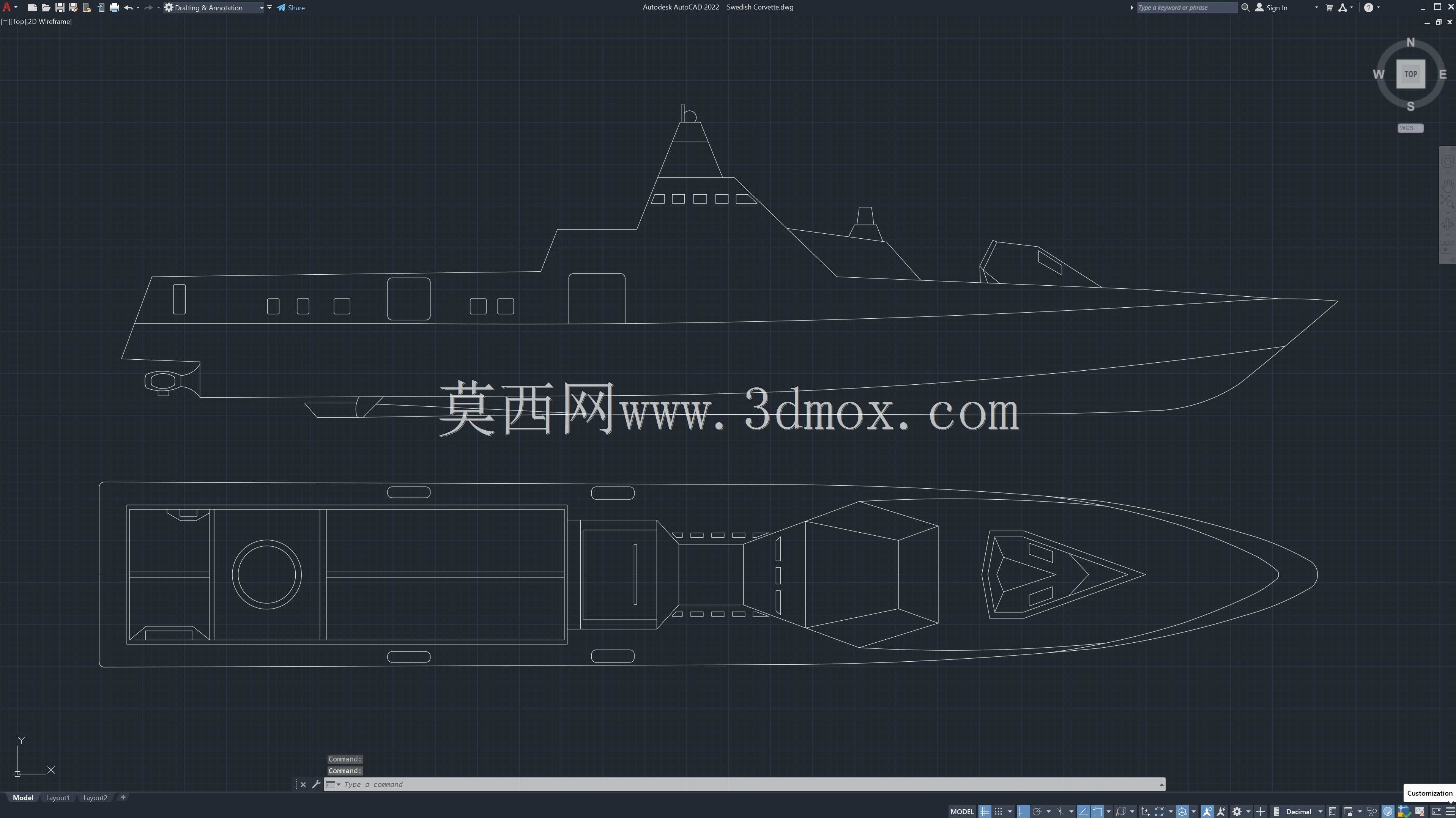The image size is (1456, 818).
Task: Switch to the Layout1 tab
Action: tap(58, 798)
